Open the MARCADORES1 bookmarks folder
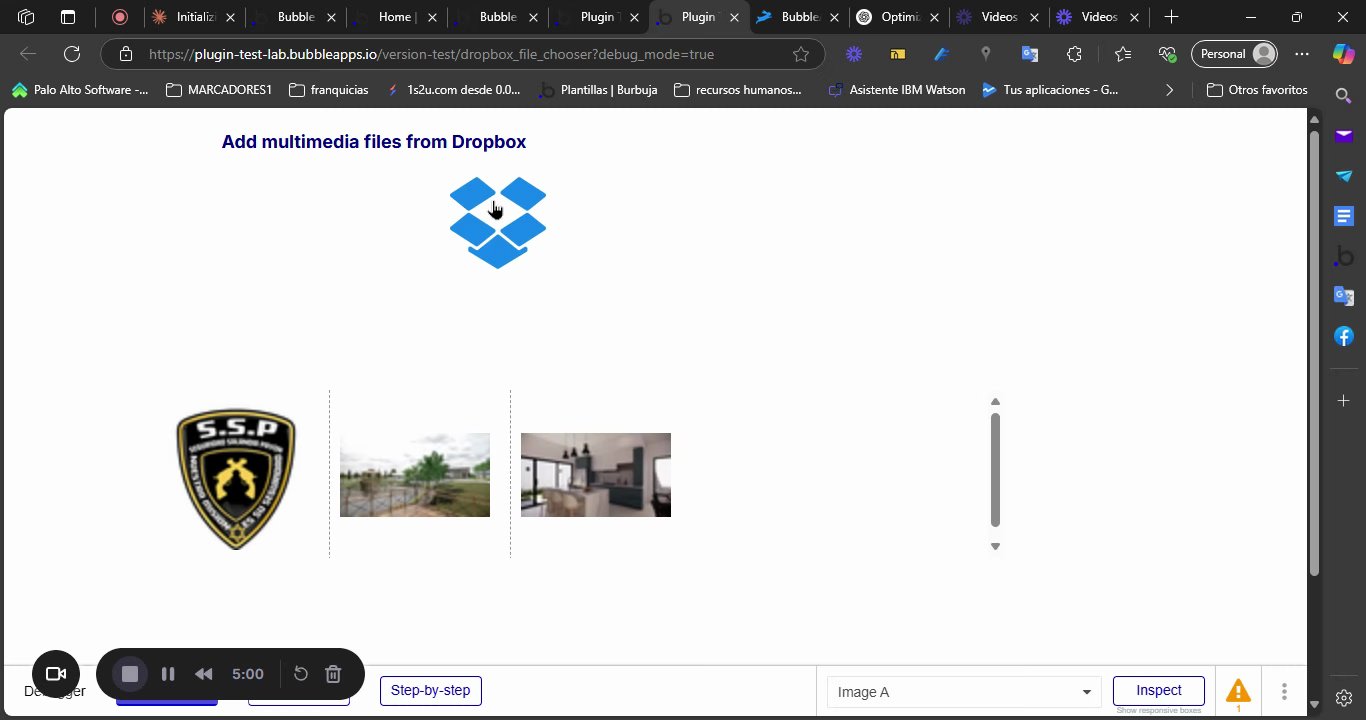Screen dimensions: 1366x720 pyautogui.click(x=218, y=90)
